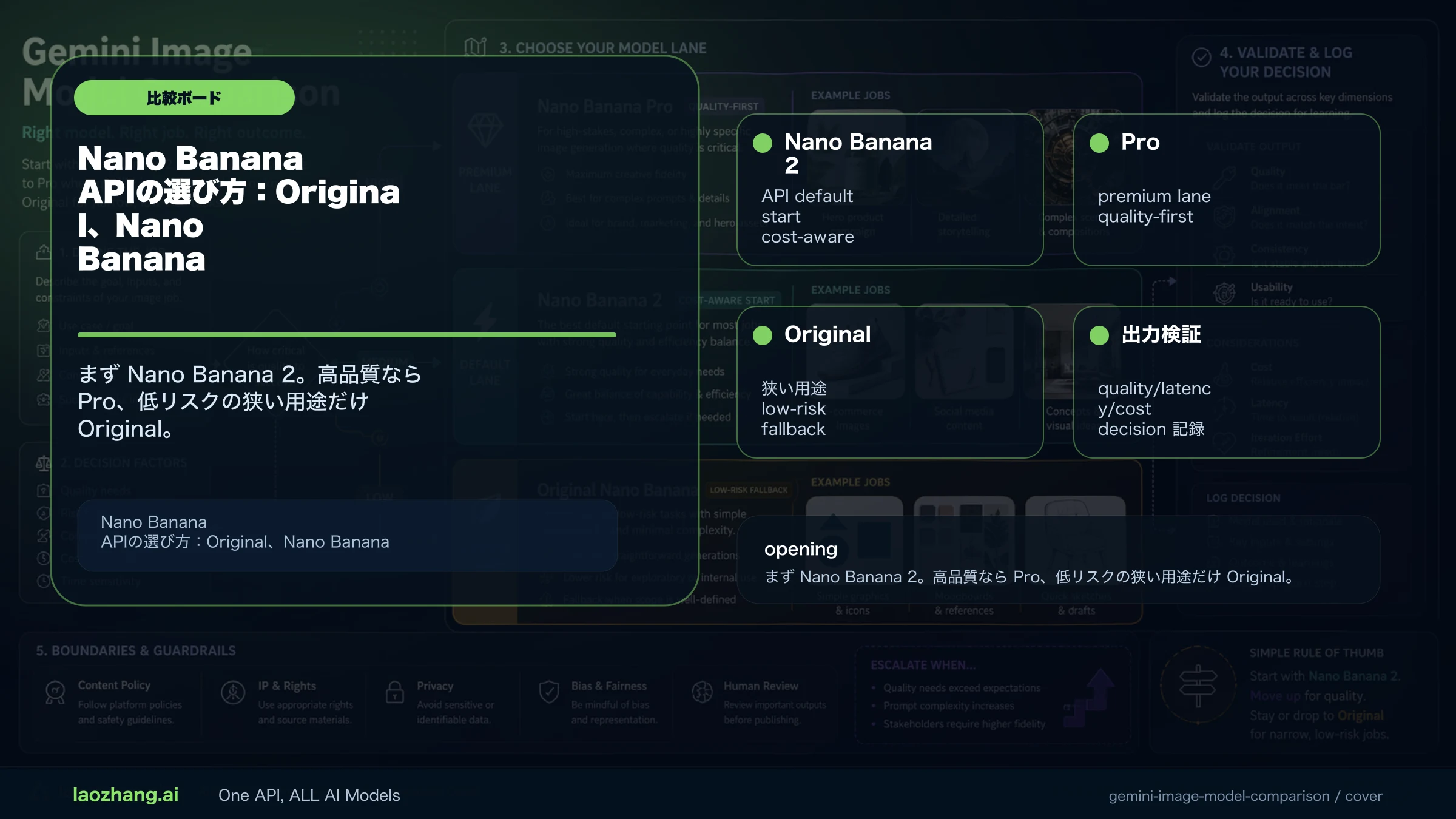Select the Nano Banana 2 card

(x=890, y=190)
